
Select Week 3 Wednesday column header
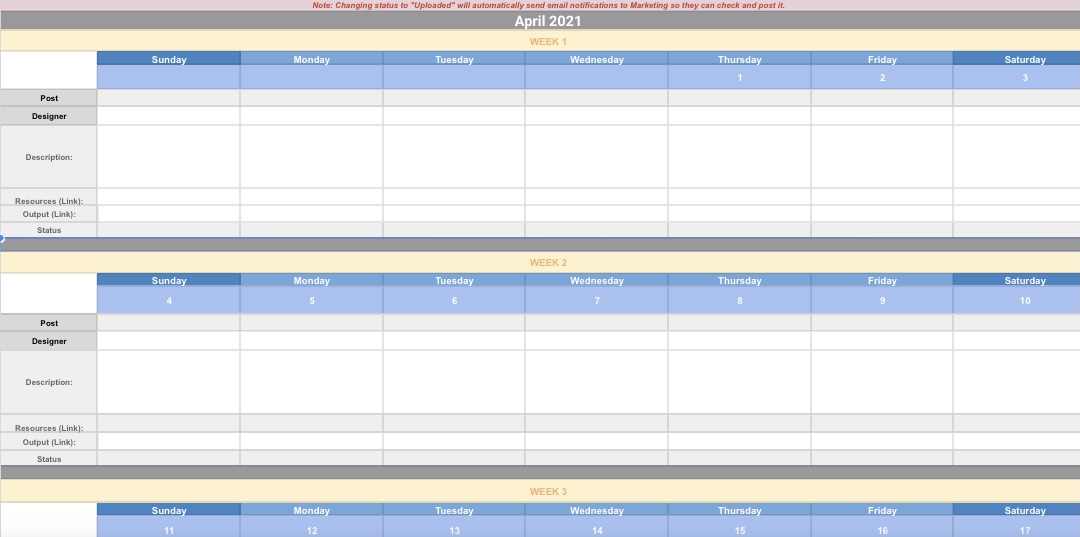point(596,510)
